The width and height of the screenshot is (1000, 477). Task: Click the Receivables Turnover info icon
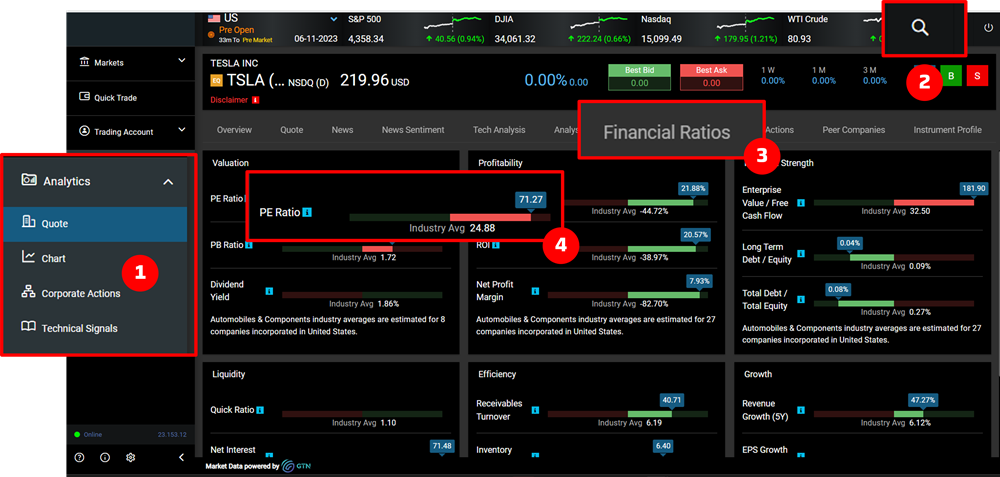pos(535,410)
